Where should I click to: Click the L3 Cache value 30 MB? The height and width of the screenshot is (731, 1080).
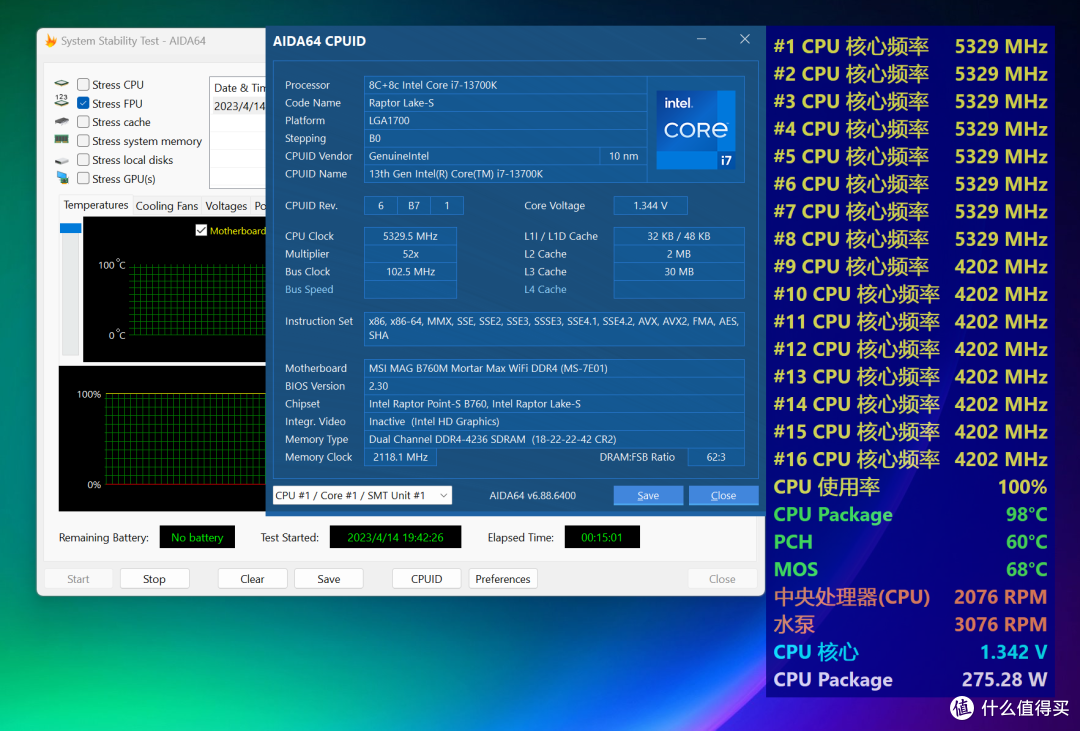[x=678, y=272]
